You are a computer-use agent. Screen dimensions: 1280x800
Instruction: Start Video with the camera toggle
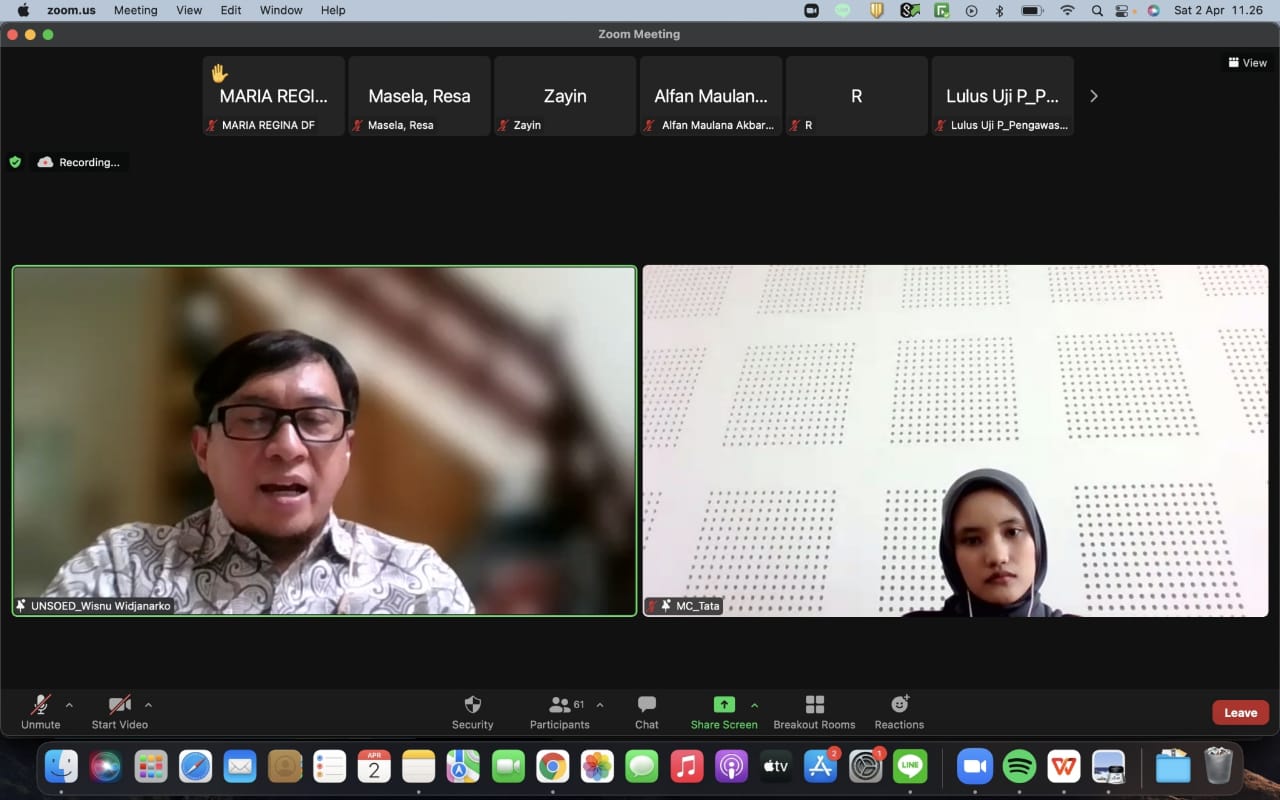(x=119, y=705)
